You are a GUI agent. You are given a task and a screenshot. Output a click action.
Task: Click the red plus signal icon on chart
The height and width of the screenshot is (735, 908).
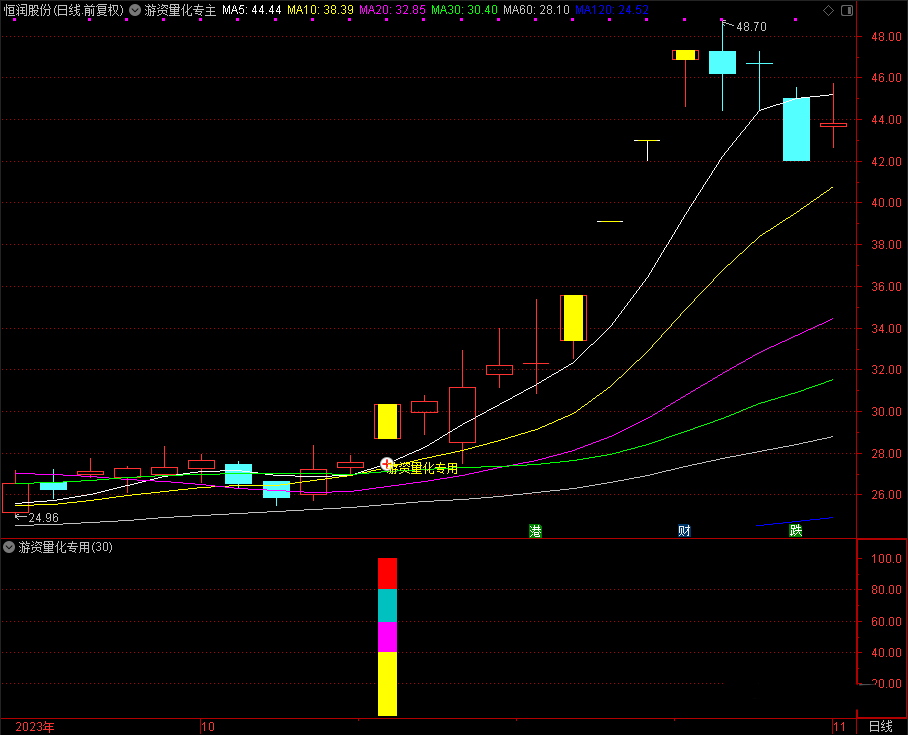pyautogui.click(x=387, y=465)
